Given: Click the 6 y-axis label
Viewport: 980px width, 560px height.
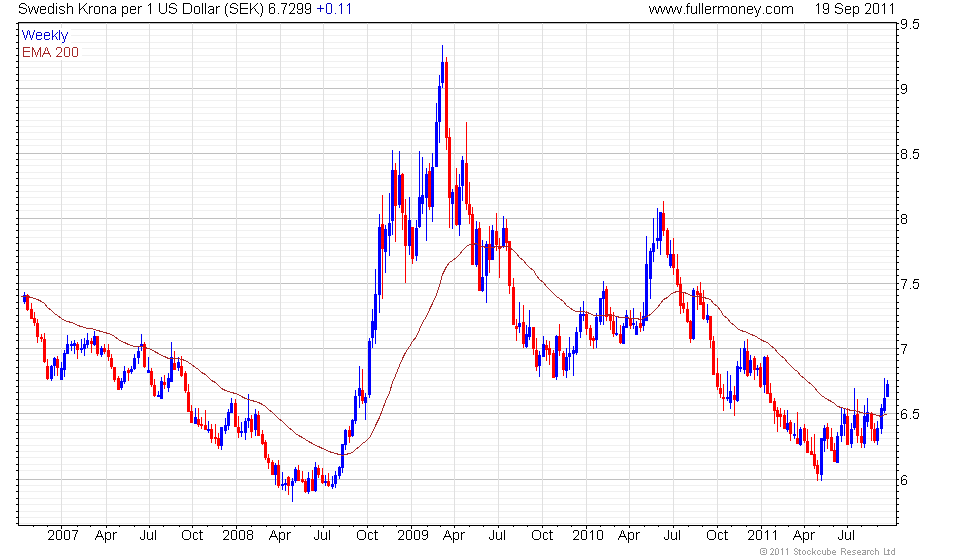Looking at the screenshot, I should pyautogui.click(x=904, y=480).
